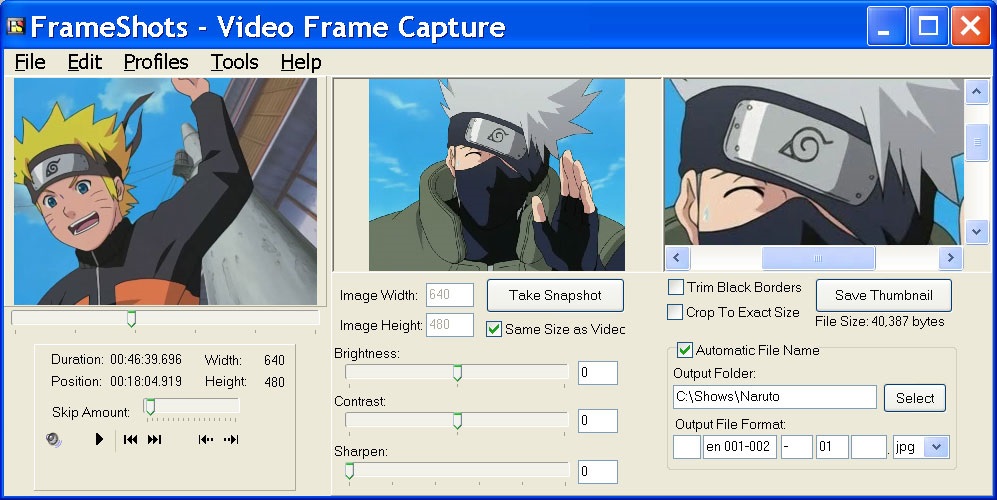Disable Same Size as Video checkbox

coord(494,329)
